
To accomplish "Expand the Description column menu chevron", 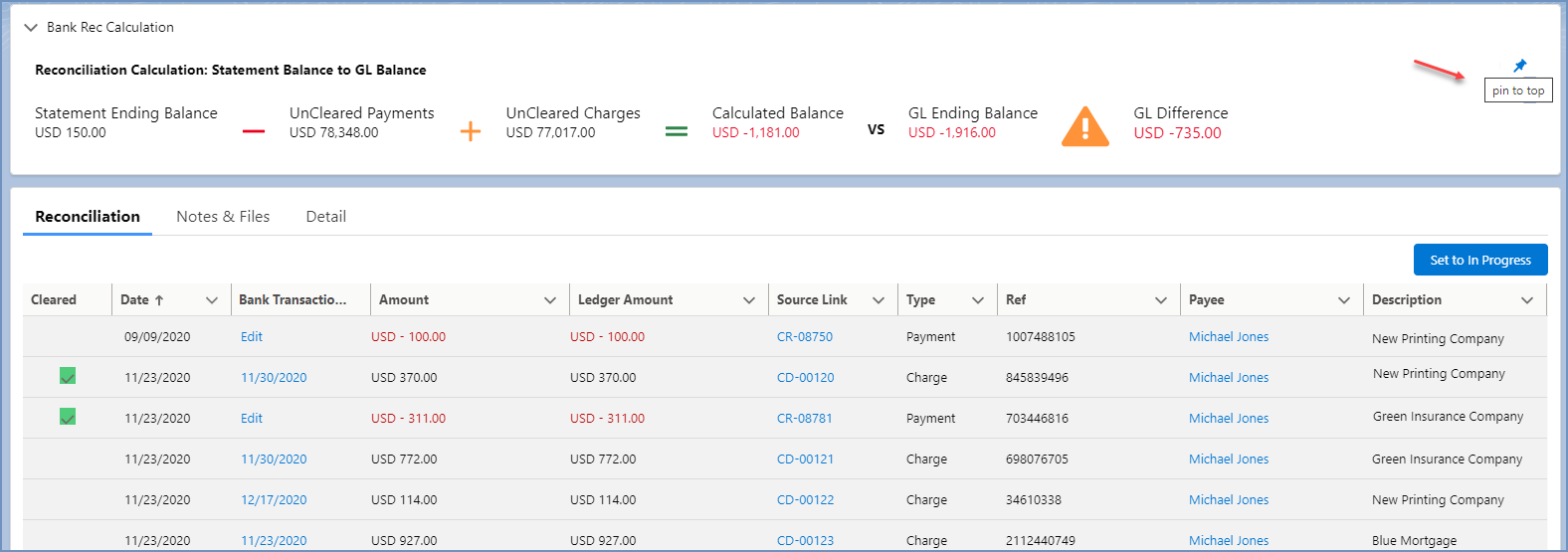I will 1527,300.
